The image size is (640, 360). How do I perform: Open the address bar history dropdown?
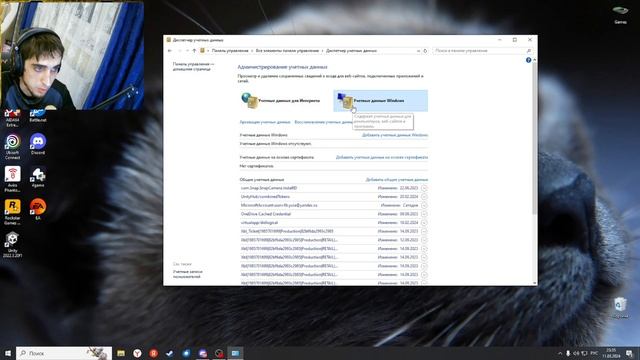pyautogui.click(x=418, y=51)
